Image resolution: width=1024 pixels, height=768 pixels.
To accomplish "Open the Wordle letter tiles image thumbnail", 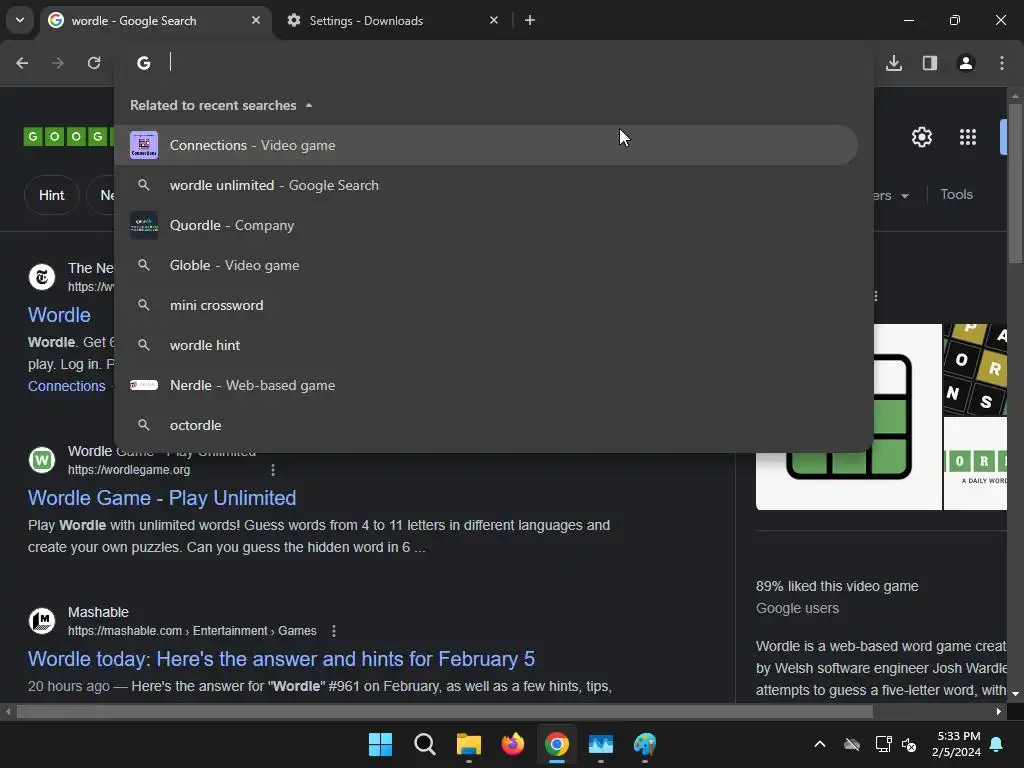I will pos(975,369).
